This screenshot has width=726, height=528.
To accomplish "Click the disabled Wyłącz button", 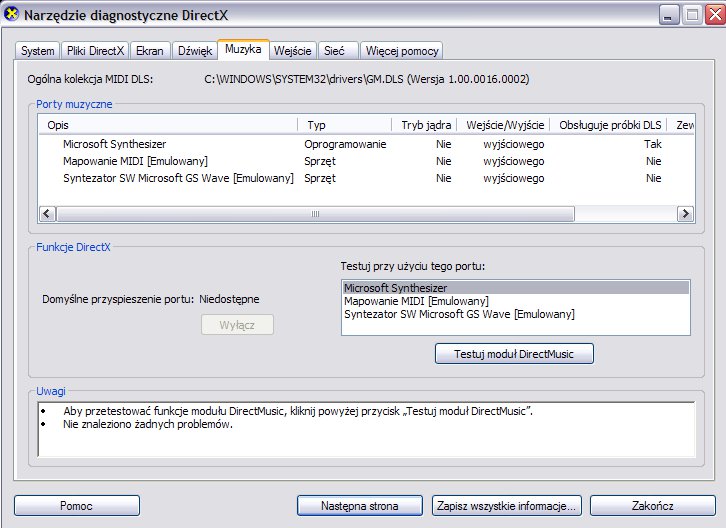I will 237,325.
